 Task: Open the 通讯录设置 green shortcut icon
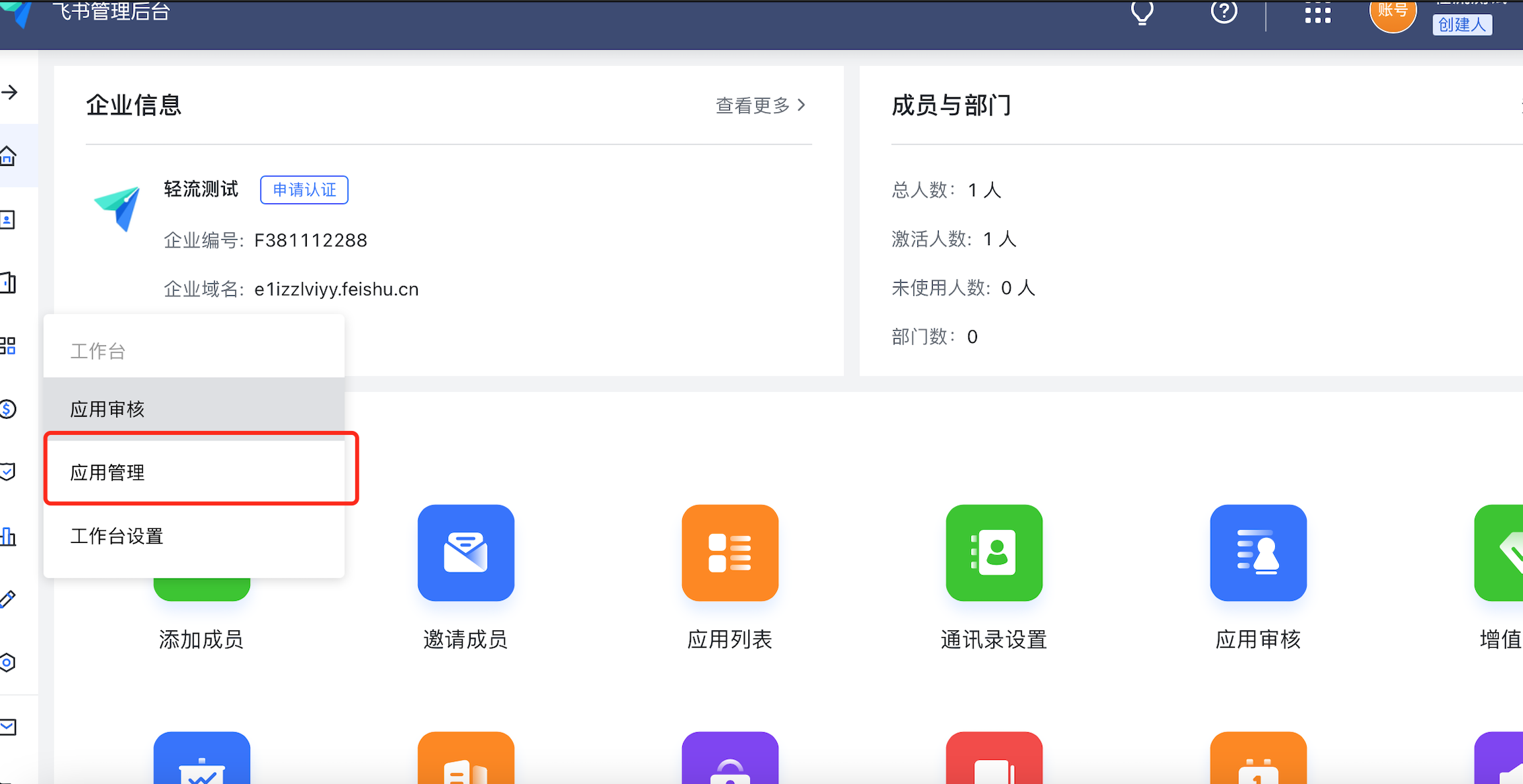pos(994,552)
